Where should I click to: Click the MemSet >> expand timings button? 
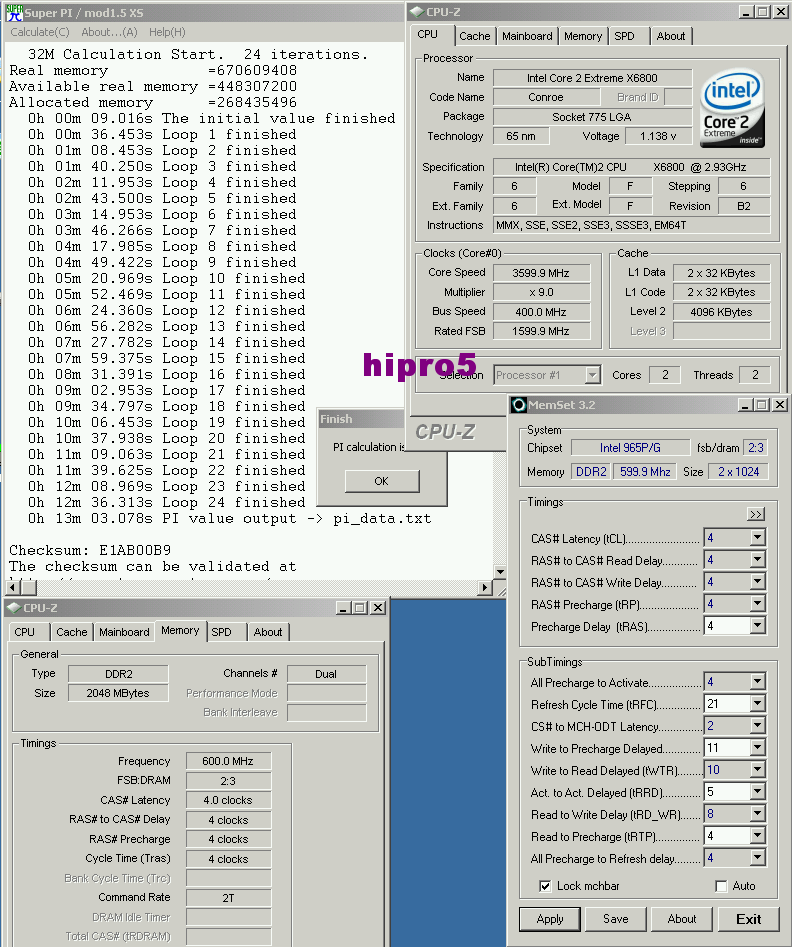pos(756,514)
